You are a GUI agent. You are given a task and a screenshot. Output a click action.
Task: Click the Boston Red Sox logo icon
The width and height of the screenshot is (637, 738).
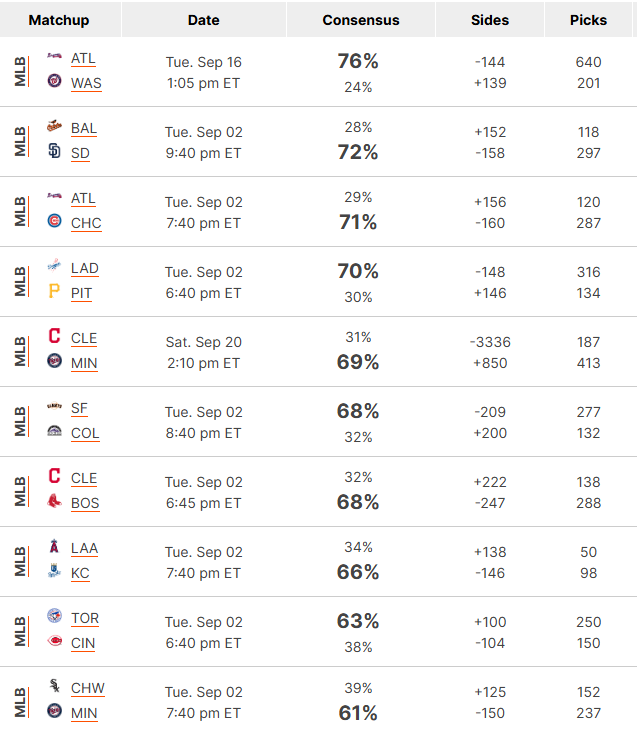coord(54,501)
